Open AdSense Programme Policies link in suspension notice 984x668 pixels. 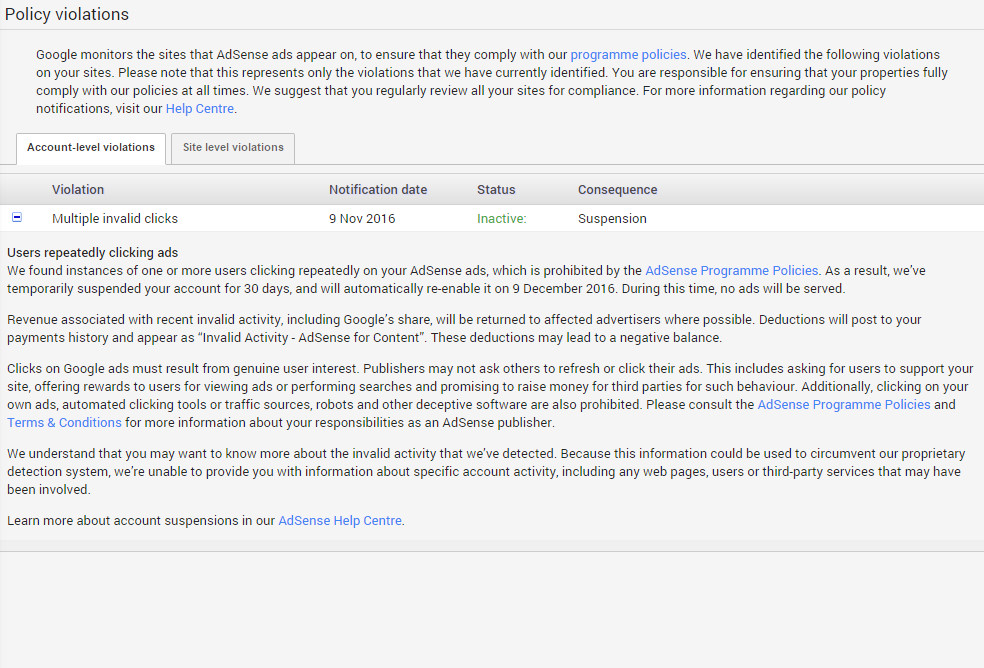point(732,271)
